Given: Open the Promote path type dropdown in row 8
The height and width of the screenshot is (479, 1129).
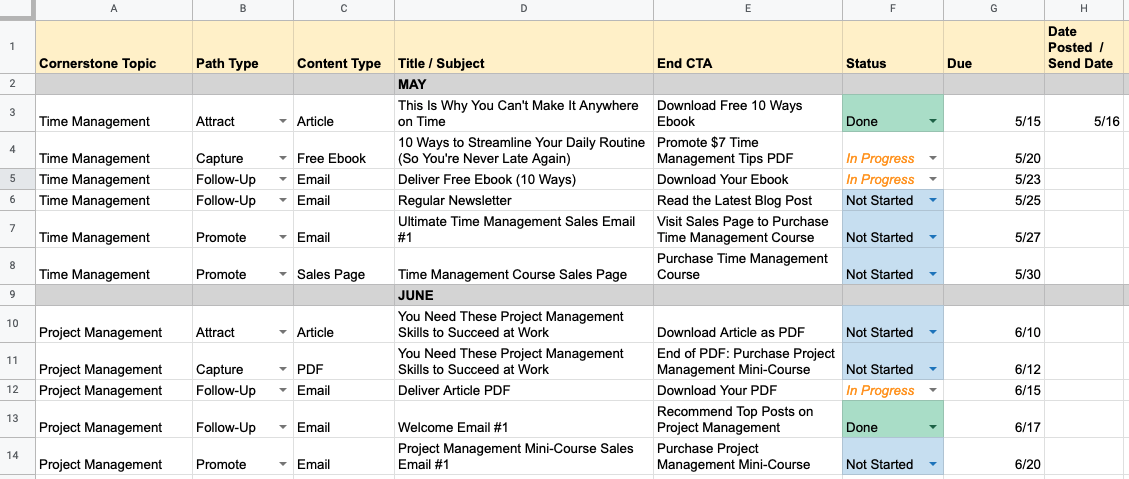Looking at the screenshot, I should (x=283, y=275).
